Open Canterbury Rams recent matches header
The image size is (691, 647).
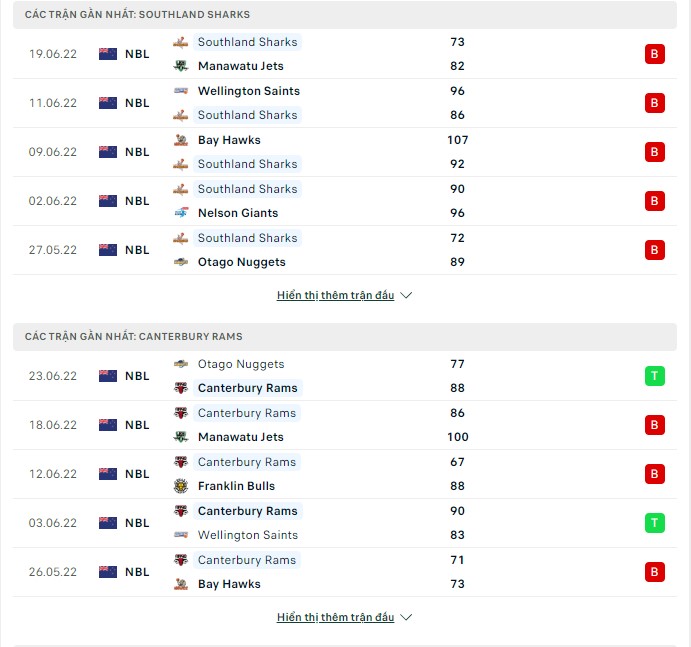[x=134, y=337]
